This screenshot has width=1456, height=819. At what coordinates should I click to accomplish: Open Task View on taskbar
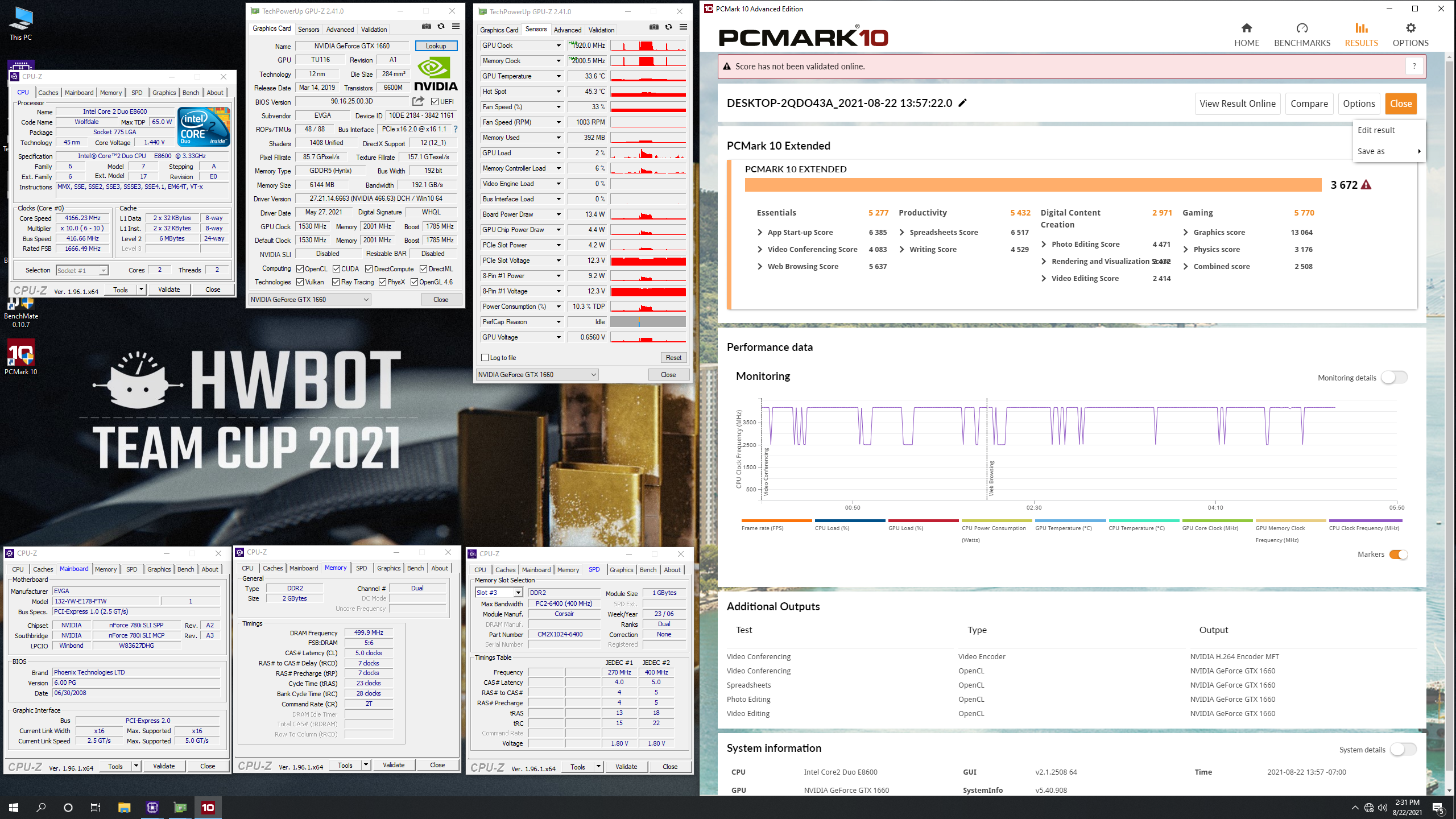point(96,807)
